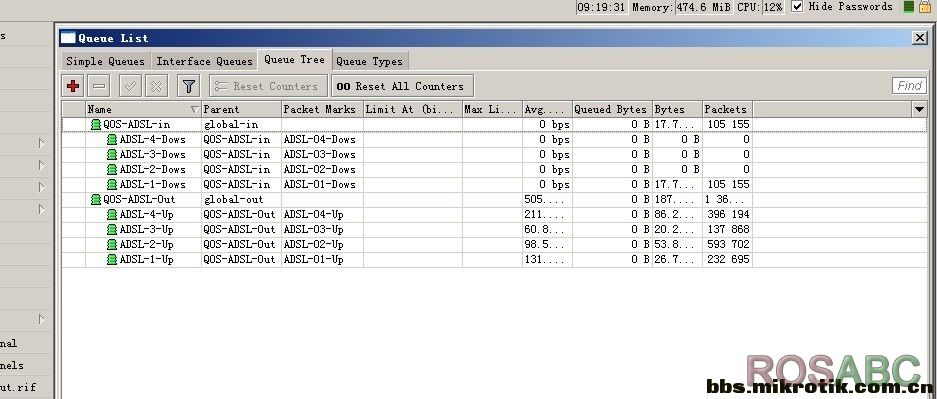Open the Filter funnel button
The height and width of the screenshot is (399, 937).
click(x=188, y=86)
